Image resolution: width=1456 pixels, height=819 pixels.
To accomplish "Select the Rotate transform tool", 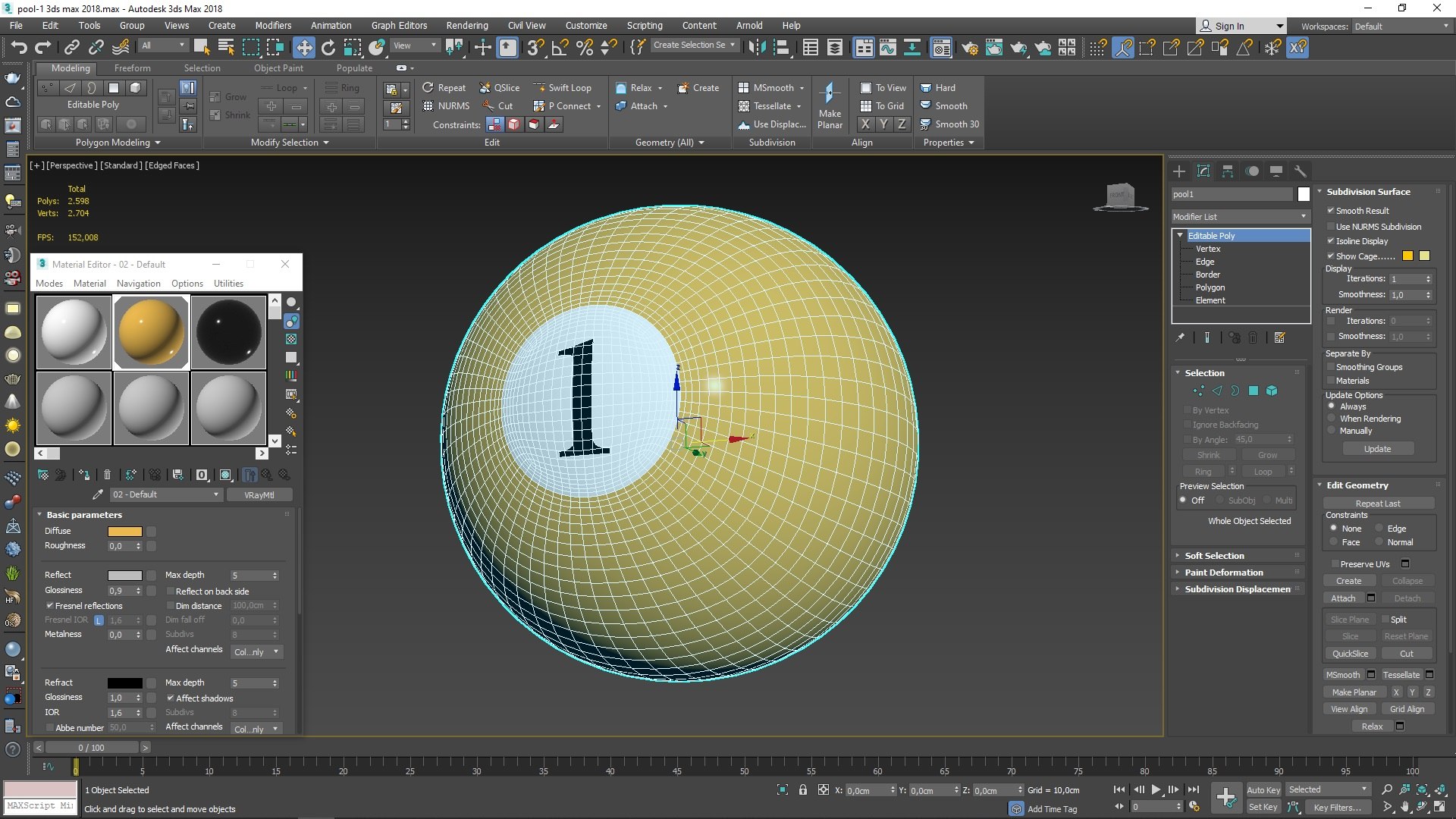I will (x=328, y=48).
